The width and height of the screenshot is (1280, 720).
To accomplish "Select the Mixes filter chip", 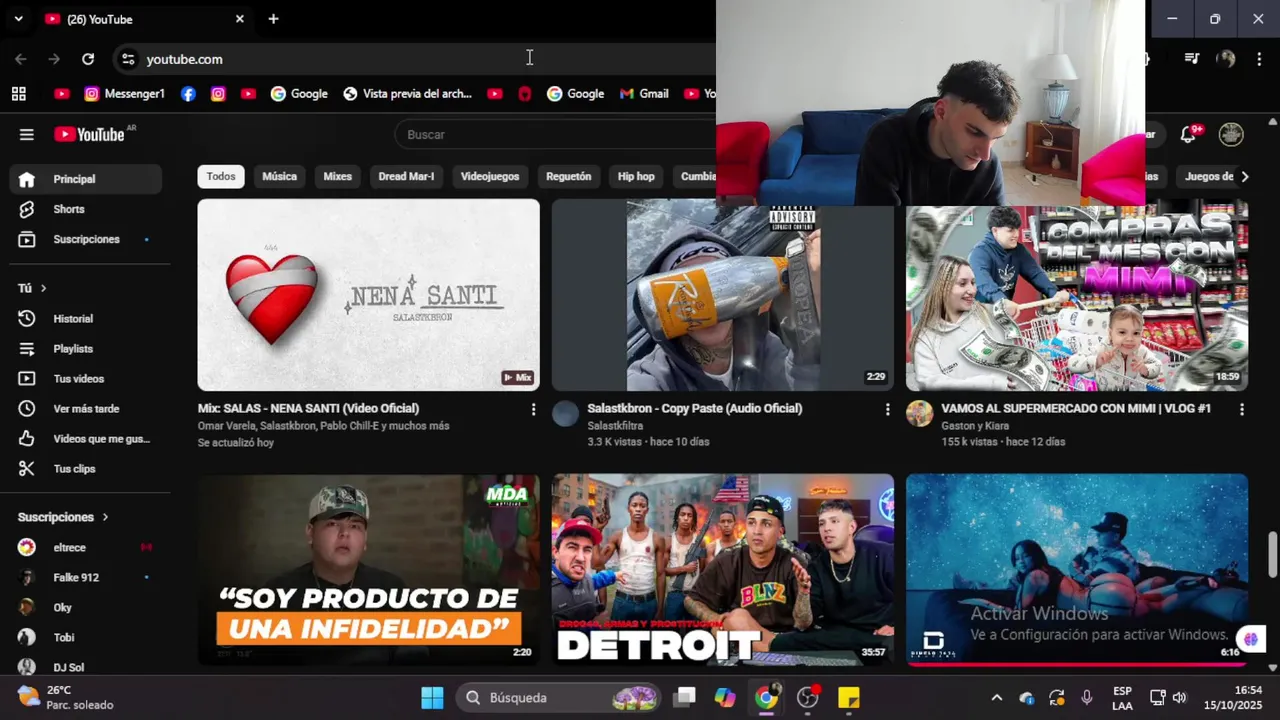I will (338, 176).
